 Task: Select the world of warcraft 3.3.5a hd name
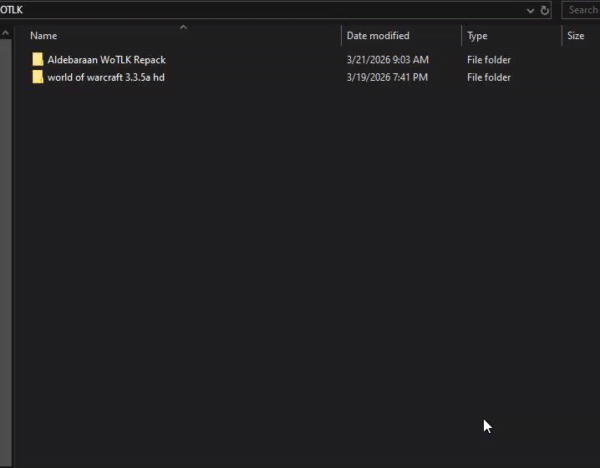click(106, 77)
